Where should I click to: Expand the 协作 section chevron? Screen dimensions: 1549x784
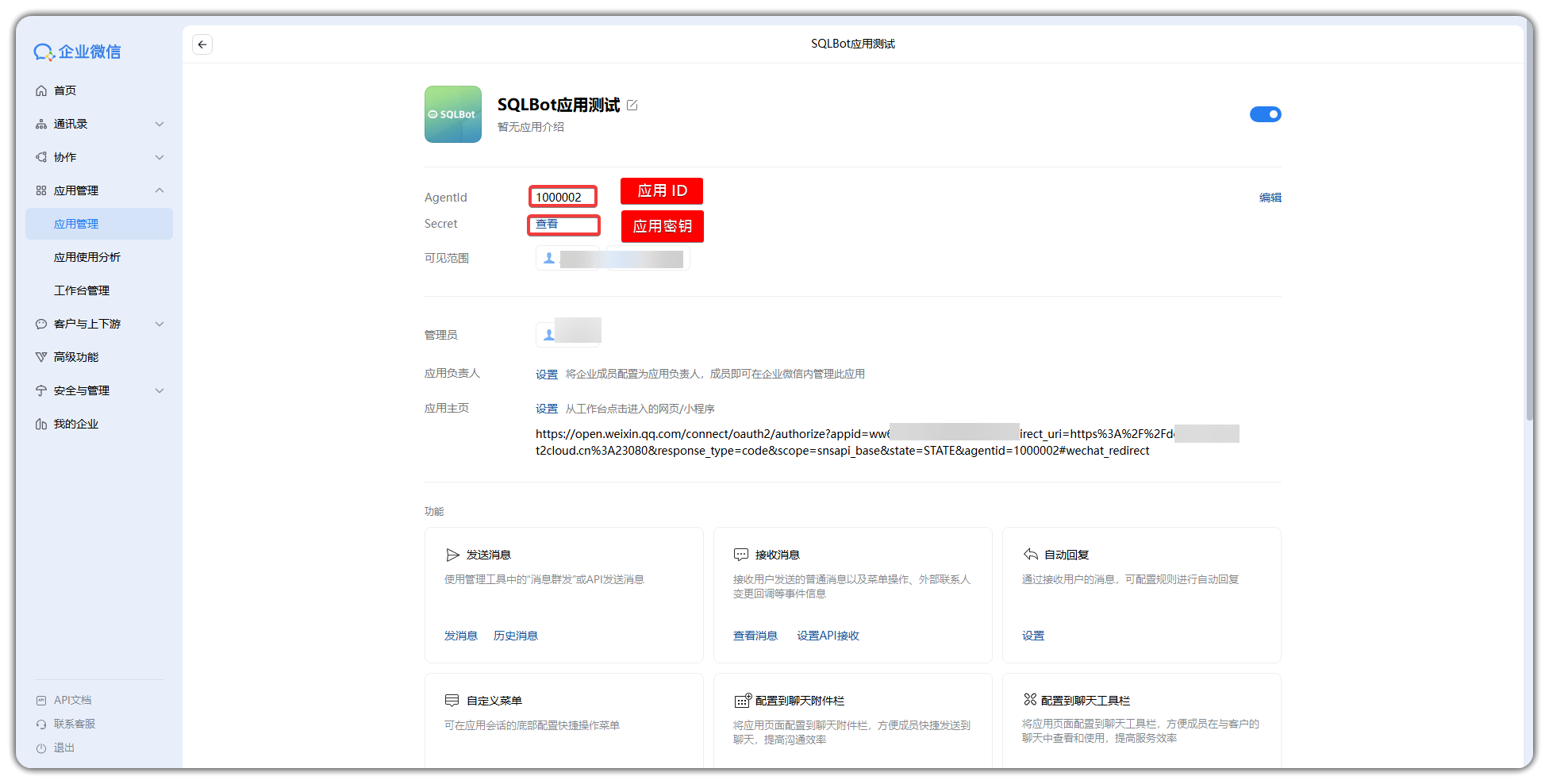point(159,157)
